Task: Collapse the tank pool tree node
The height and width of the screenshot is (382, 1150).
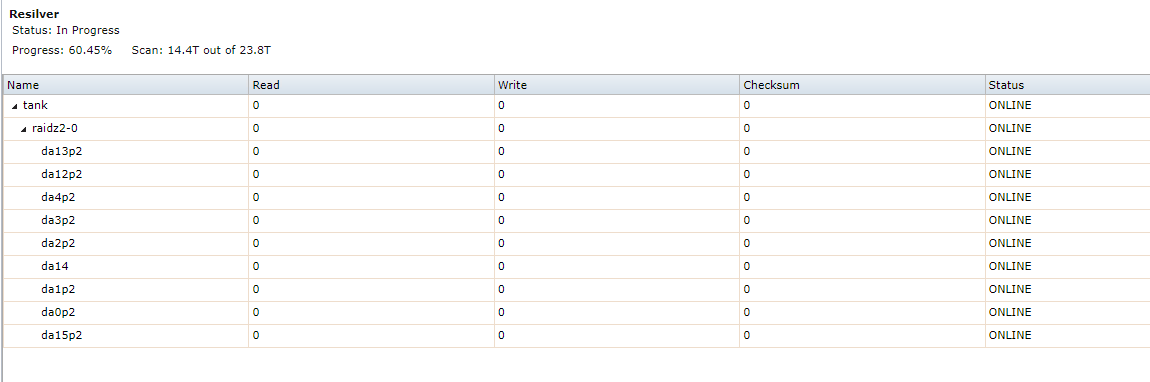Action: click(15, 106)
